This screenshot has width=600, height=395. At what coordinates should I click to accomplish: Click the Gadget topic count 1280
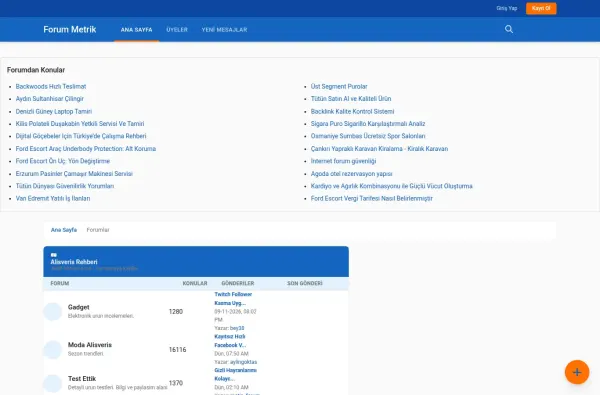[176, 312]
